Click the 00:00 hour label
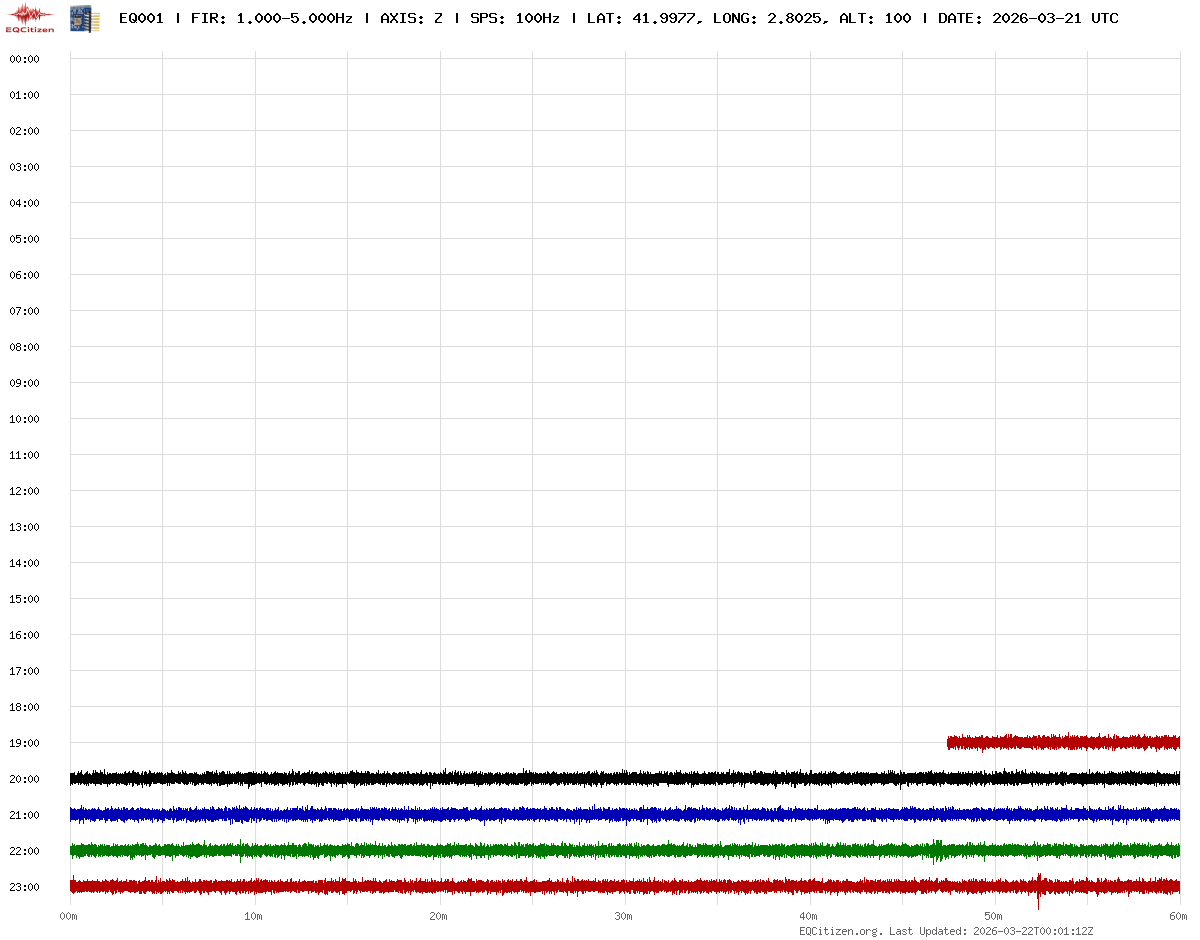Image resolution: width=1200 pixels, height=940 pixels. tap(24, 59)
